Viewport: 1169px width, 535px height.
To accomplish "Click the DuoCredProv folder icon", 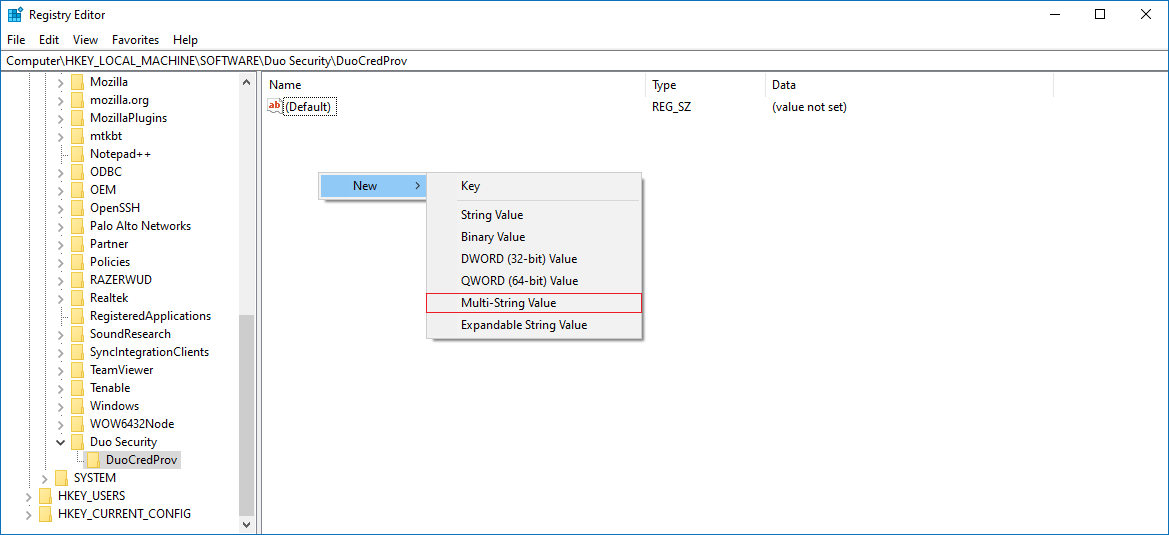I will 94,460.
